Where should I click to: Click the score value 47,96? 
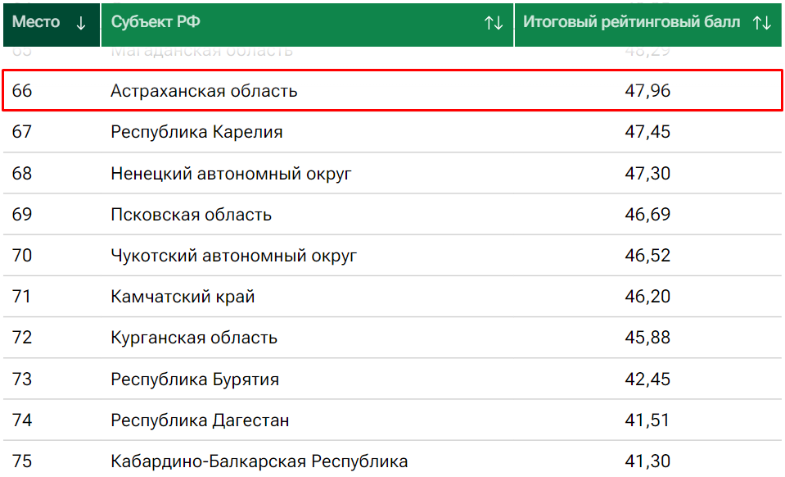pyautogui.click(x=647, y=91)
